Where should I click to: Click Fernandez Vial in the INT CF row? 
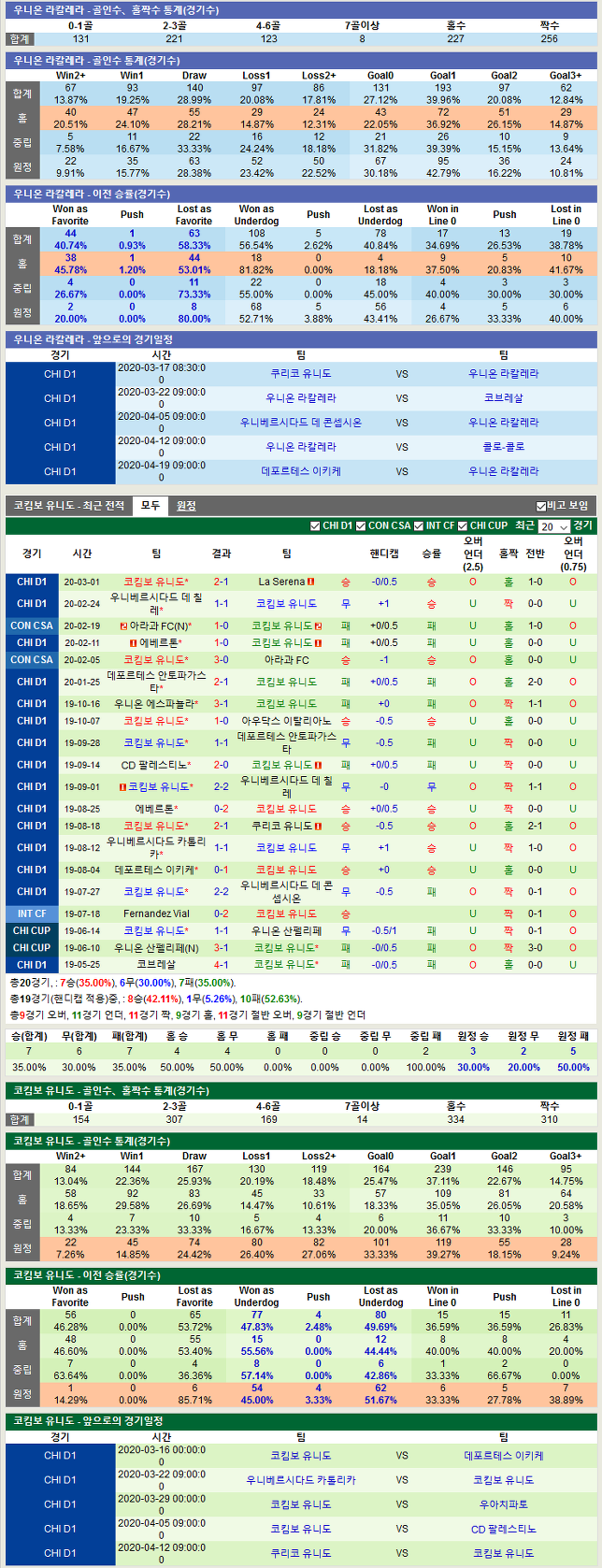click(x=156, y=913)
